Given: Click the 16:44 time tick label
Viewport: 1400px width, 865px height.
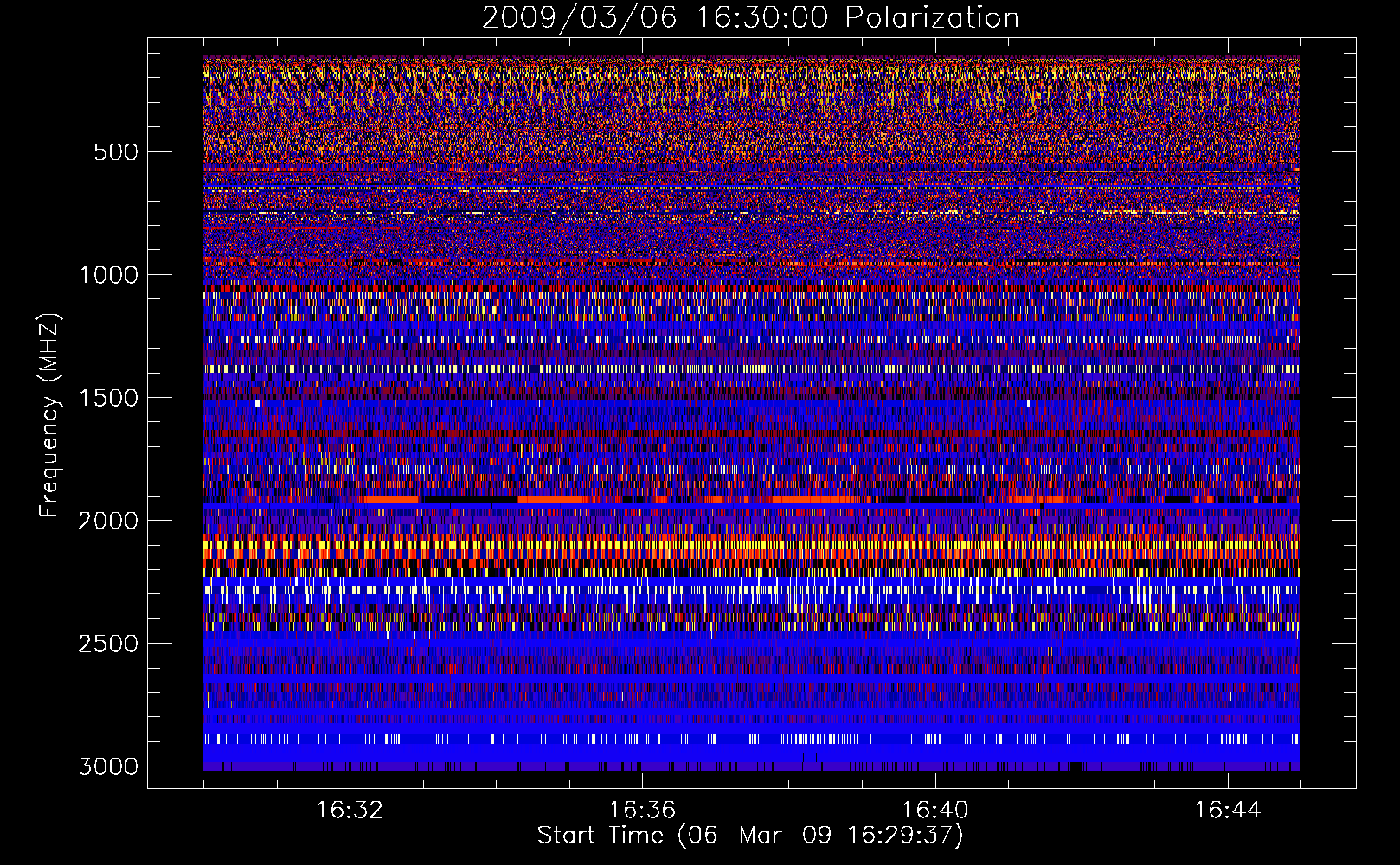Looking at the screenshot, I should [1227, 811].
